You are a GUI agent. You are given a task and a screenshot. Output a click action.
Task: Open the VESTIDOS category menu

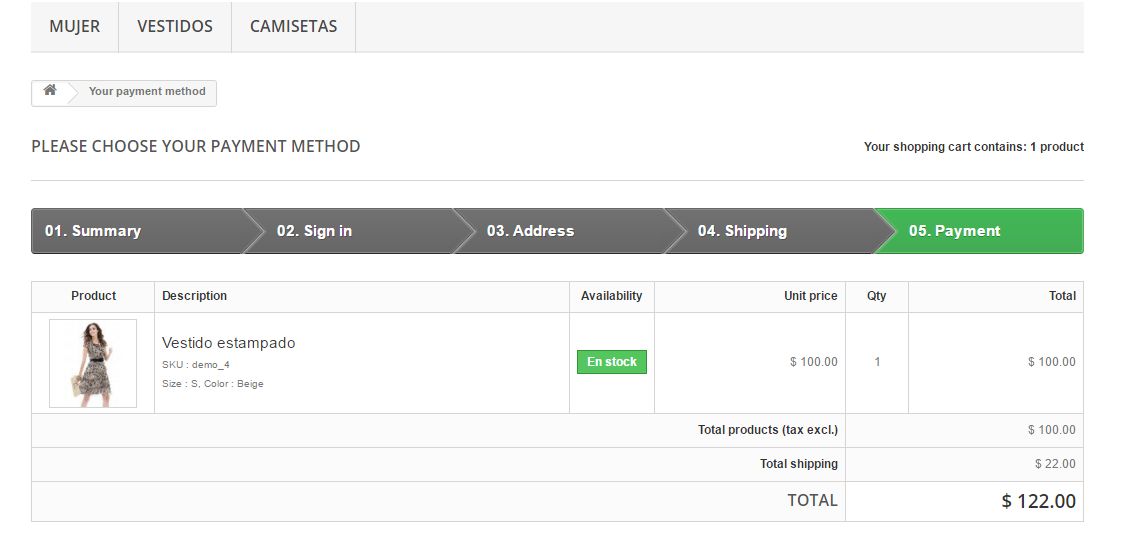[x=175, y=26]
